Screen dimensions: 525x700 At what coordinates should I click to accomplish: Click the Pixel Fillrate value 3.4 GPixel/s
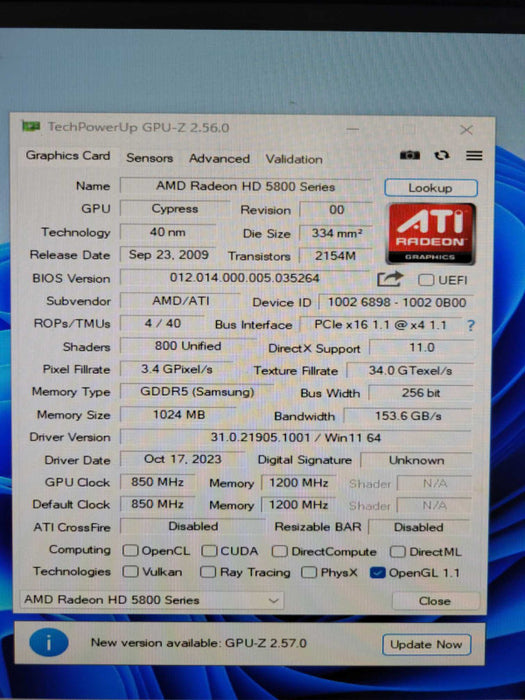(x=177, y=369)
